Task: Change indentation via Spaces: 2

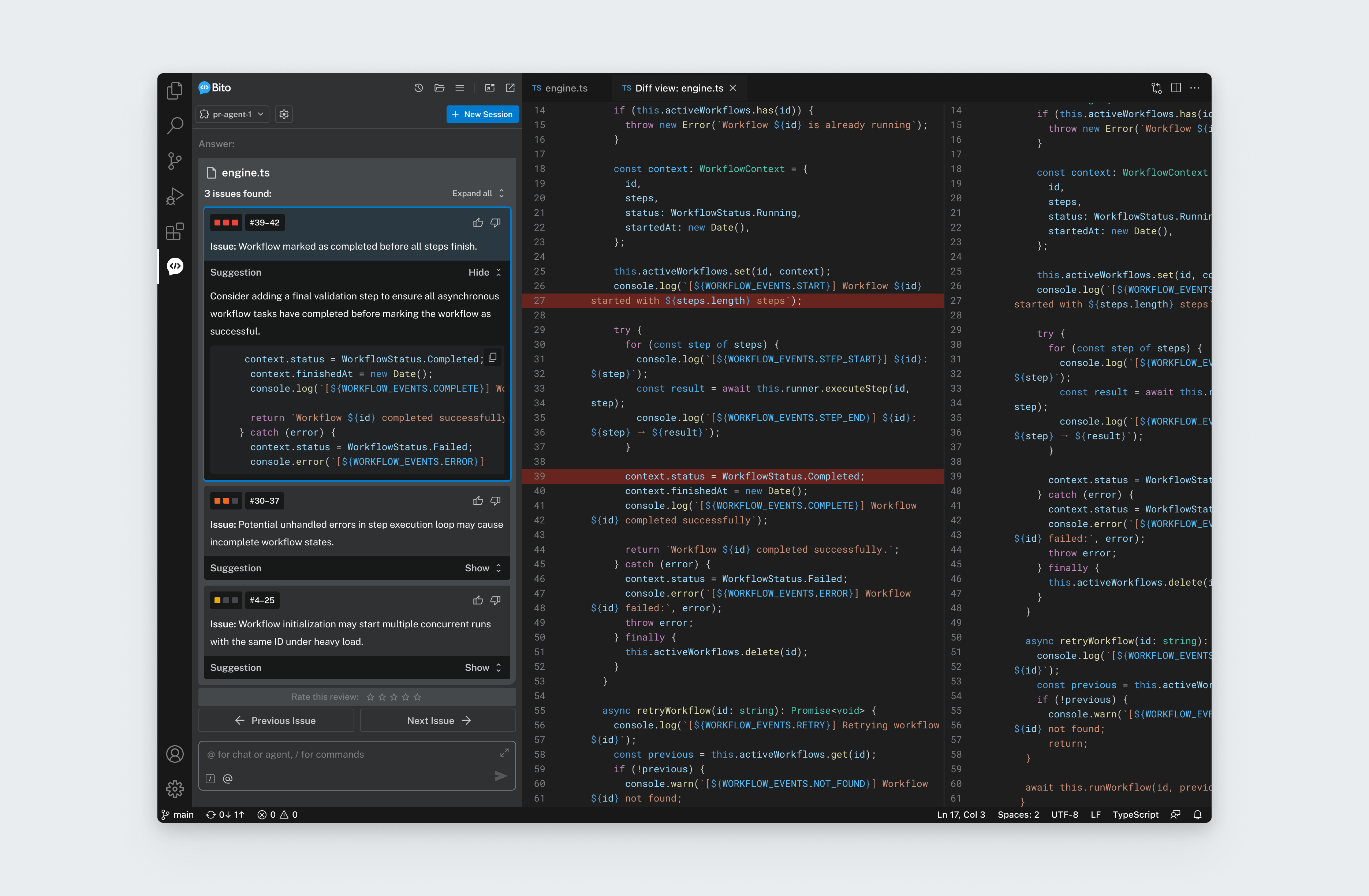Action: 1018,815
